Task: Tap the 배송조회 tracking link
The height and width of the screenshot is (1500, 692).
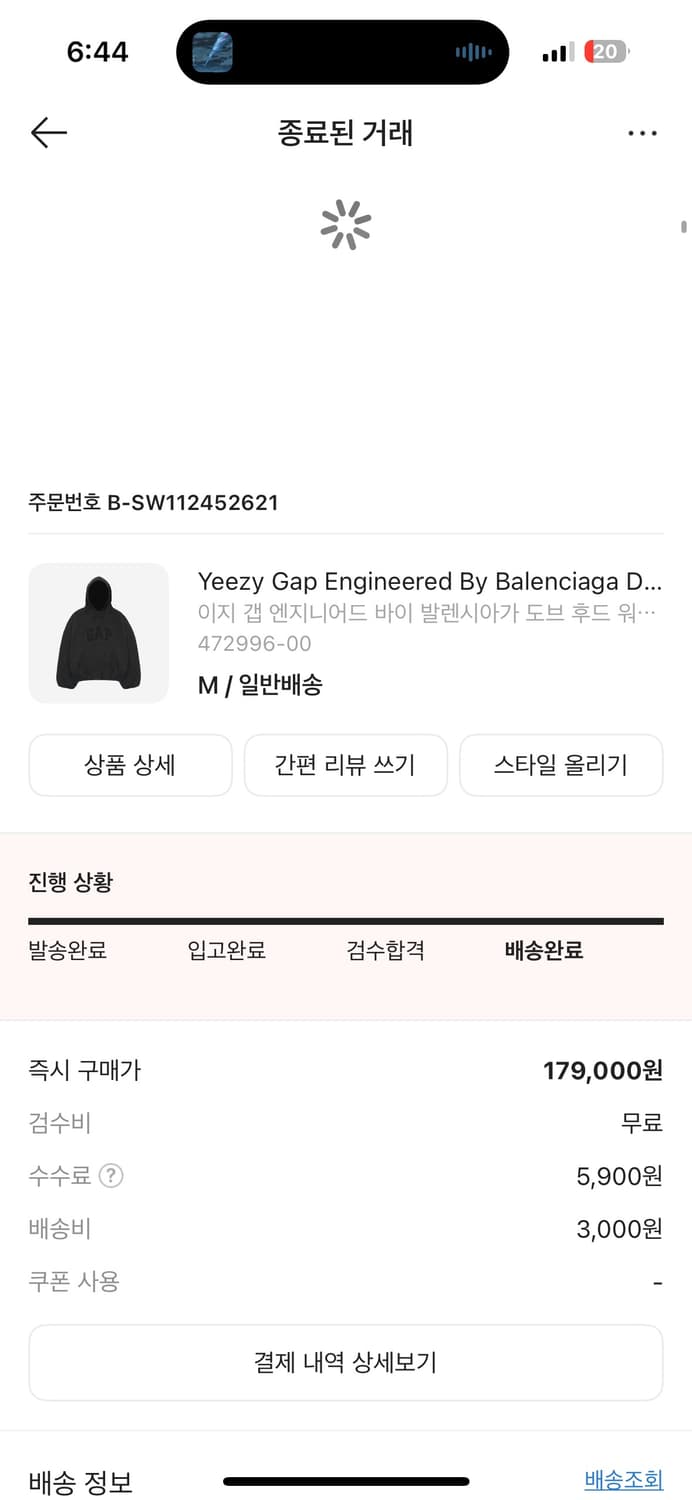Action: 623,1479
